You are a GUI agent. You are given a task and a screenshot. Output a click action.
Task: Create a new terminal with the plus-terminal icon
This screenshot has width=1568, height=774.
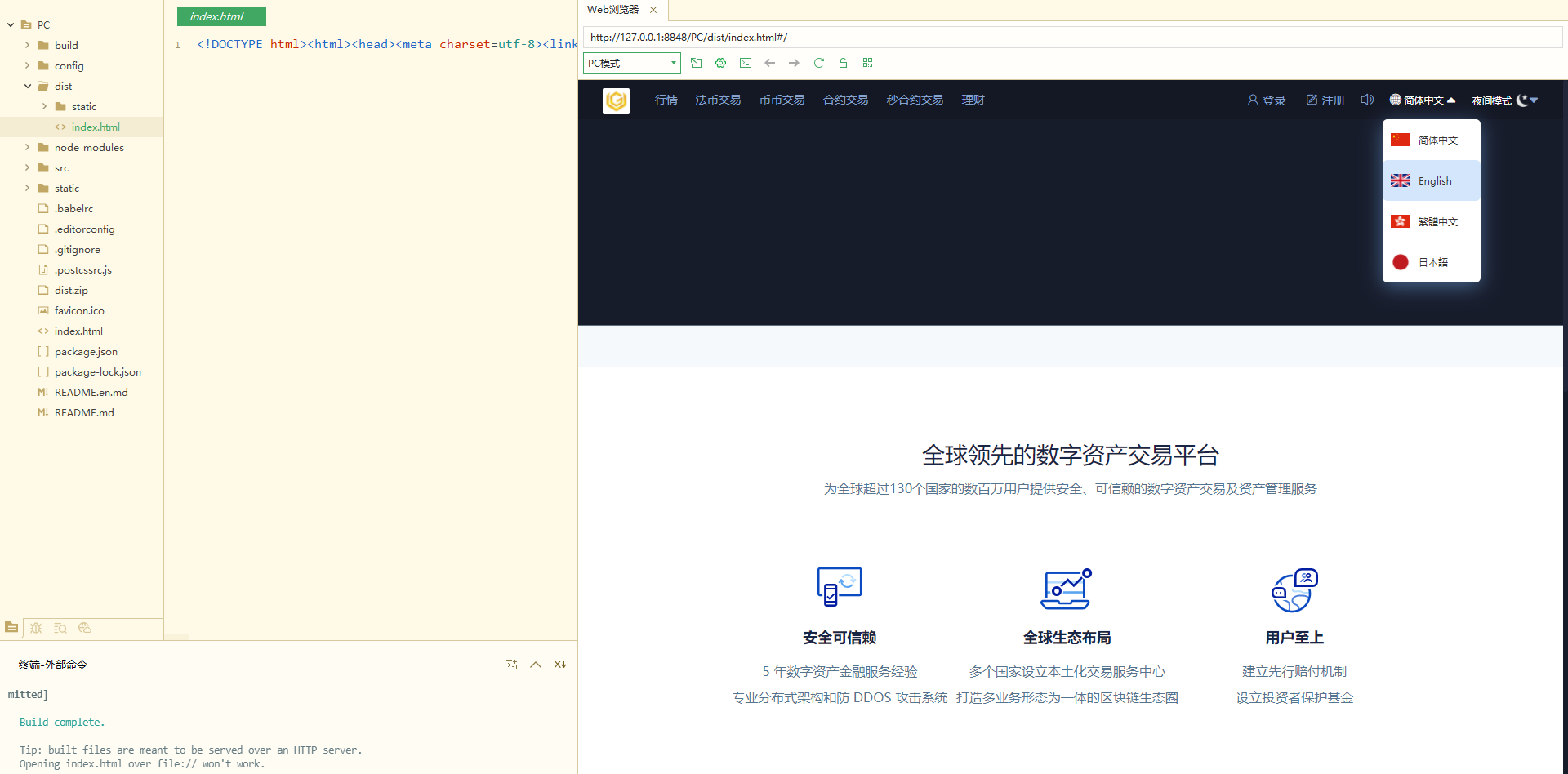pyautogui.click(x=511, y=665)
